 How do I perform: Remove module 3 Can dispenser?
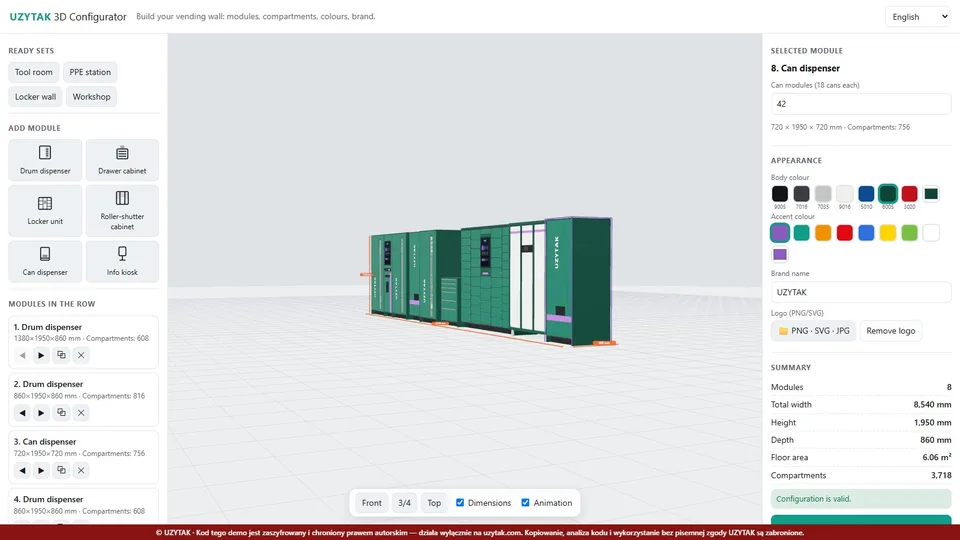(81, 470)
